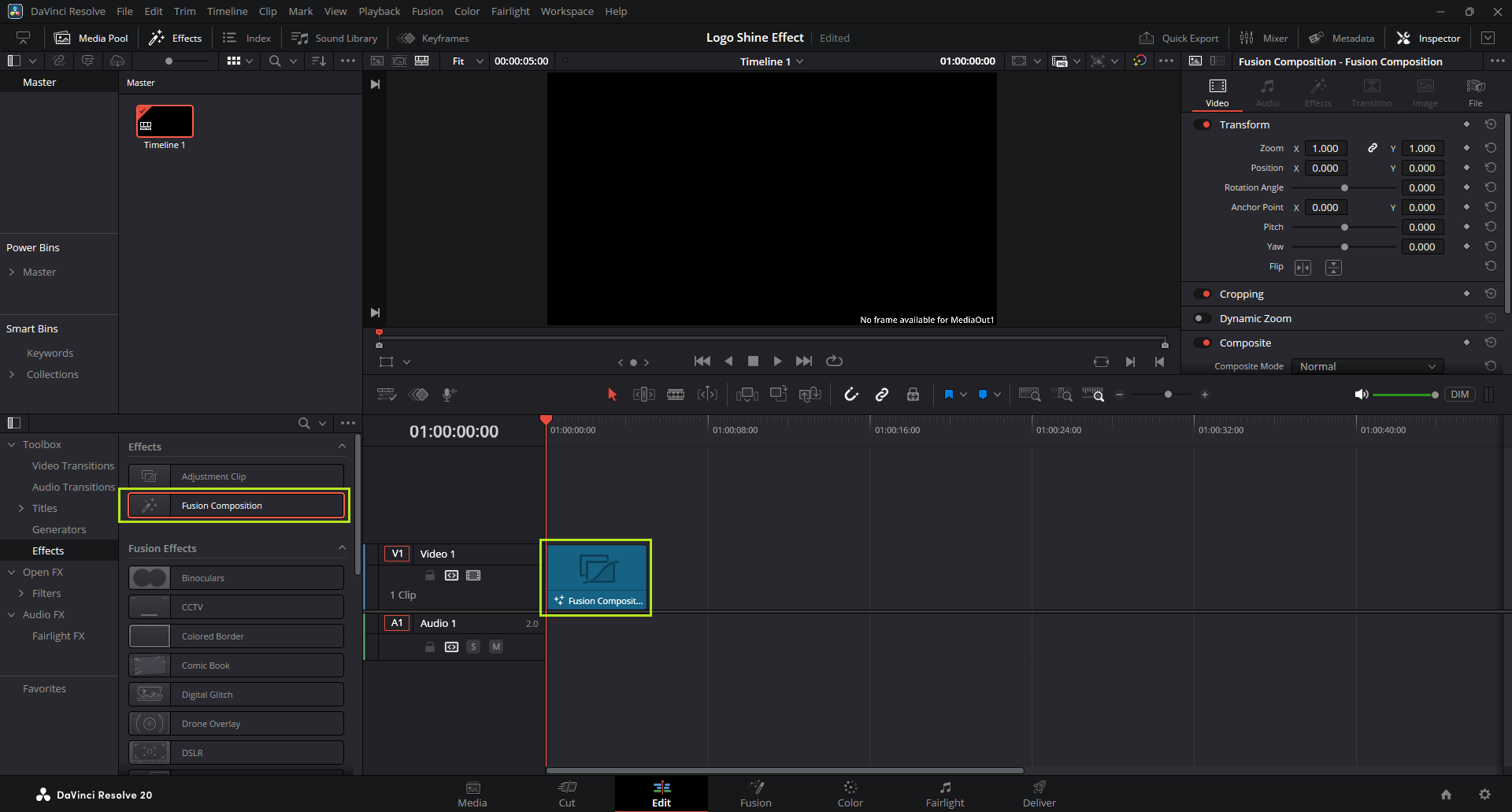Click the loop playback icon
The width and height of the screenshot is (1512, 812).
point(834,361)
